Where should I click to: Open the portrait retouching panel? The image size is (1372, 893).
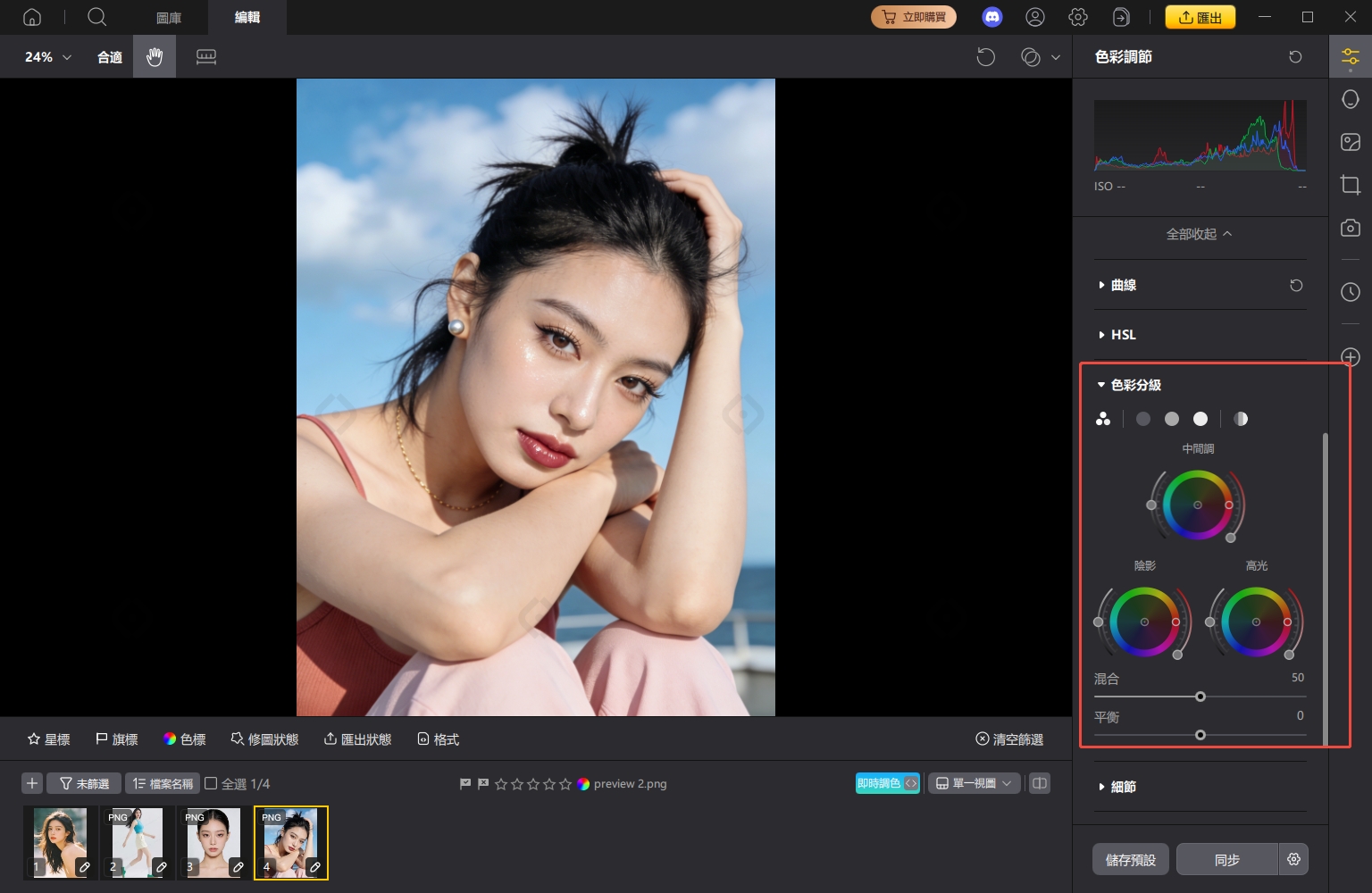point(1351,99)
